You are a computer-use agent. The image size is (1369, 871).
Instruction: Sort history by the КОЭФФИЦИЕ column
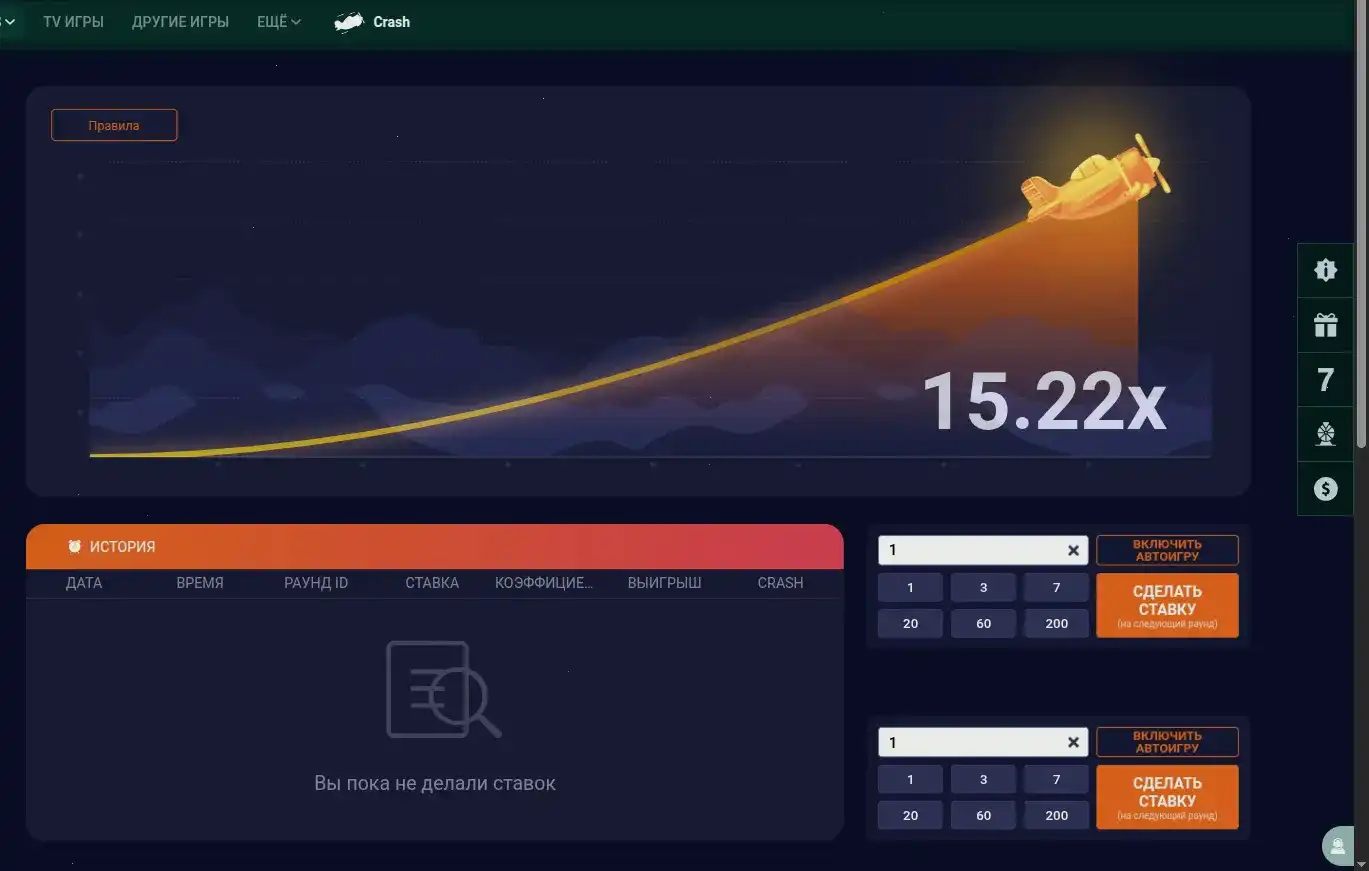(543, 583)
